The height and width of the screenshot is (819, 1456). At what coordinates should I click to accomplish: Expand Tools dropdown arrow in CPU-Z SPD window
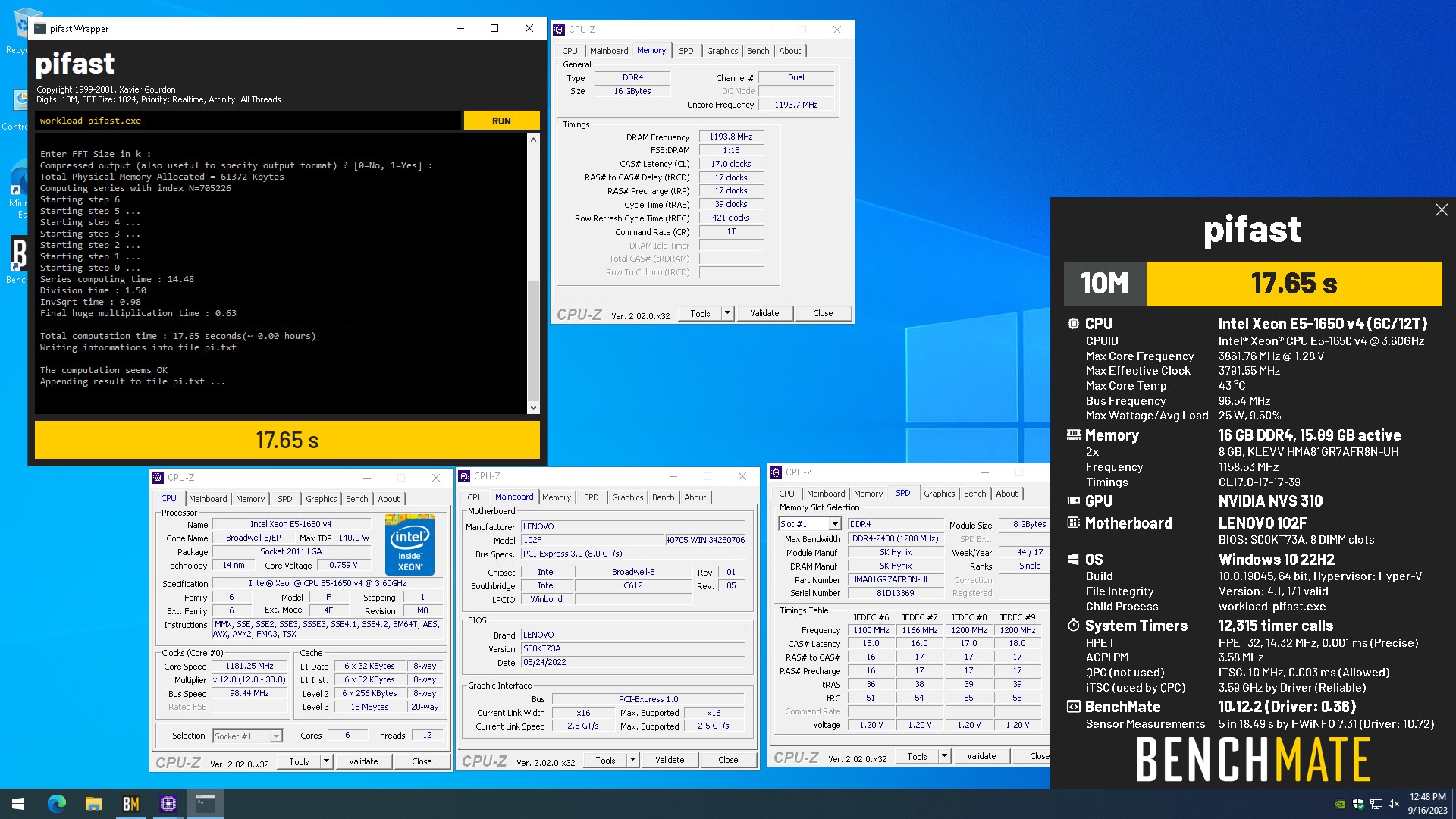point(945,756)
